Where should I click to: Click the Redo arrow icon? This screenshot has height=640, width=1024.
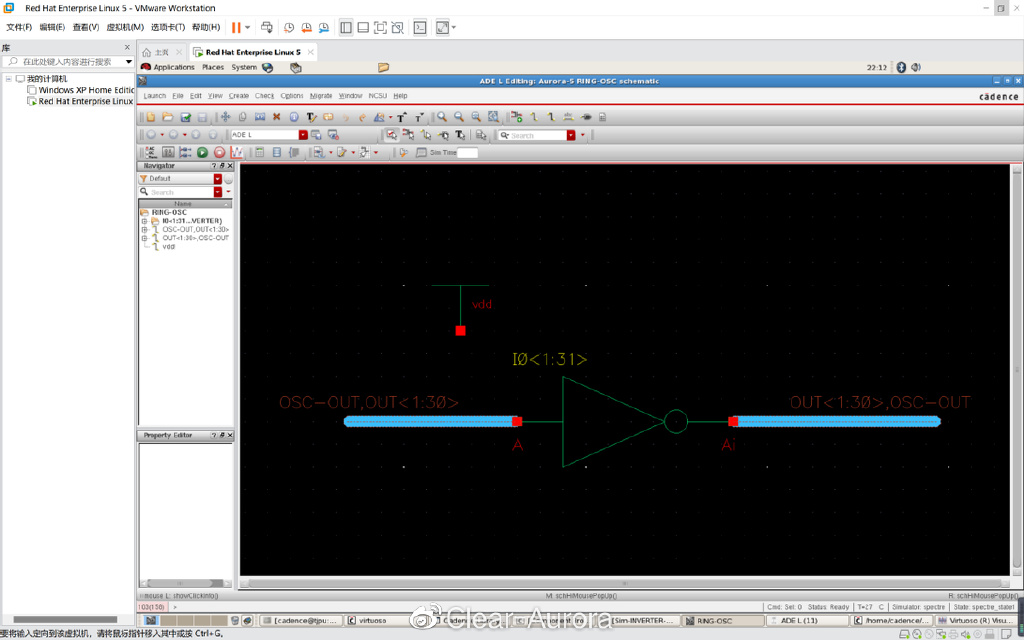[362, 118]
